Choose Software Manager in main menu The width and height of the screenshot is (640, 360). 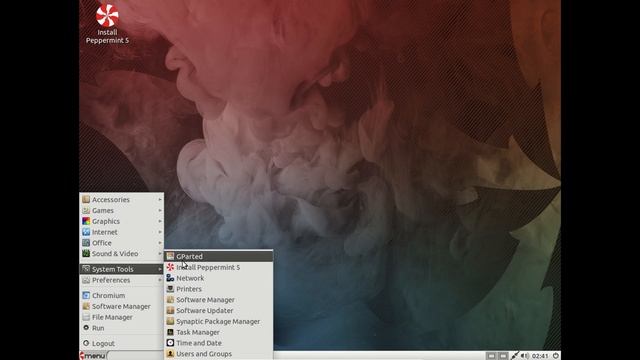point(122,306)
